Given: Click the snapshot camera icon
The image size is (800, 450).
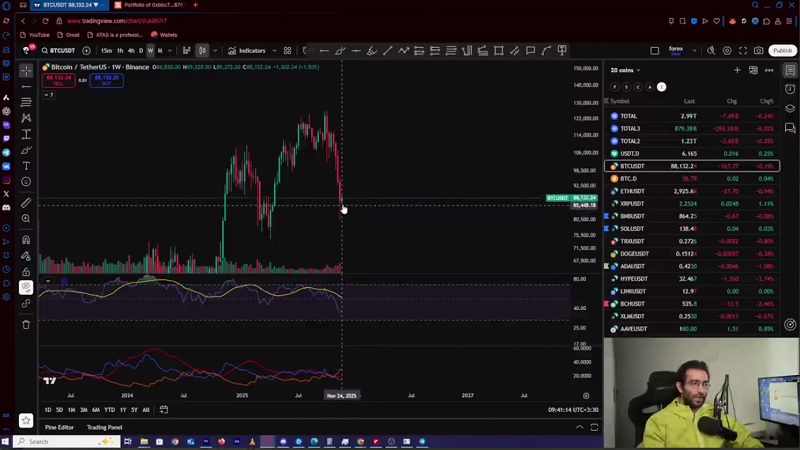Looking at the screenshot, I should click(x=759, y=51).
